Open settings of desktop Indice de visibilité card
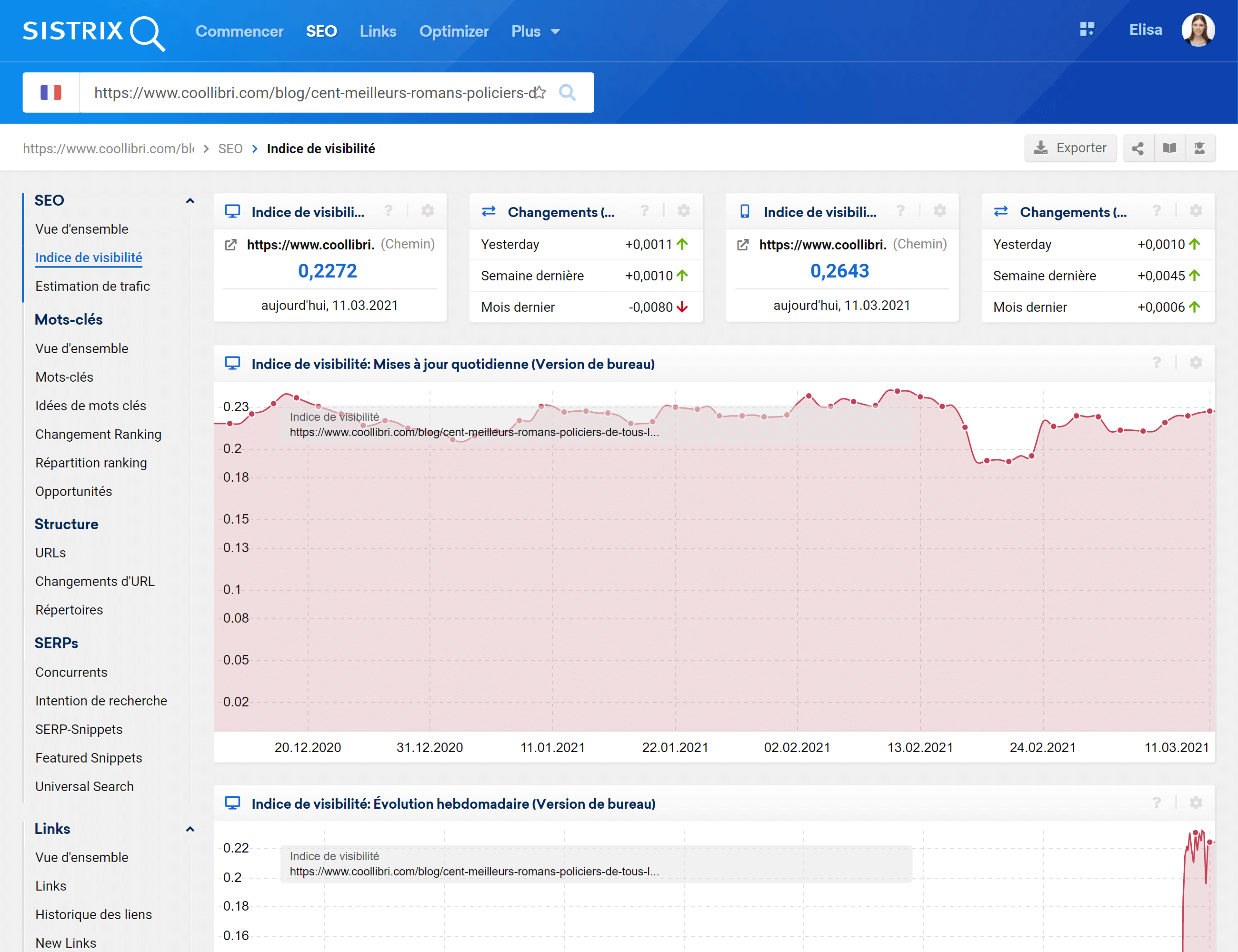Screen dimensions: 1238x952 coord(428,211)
